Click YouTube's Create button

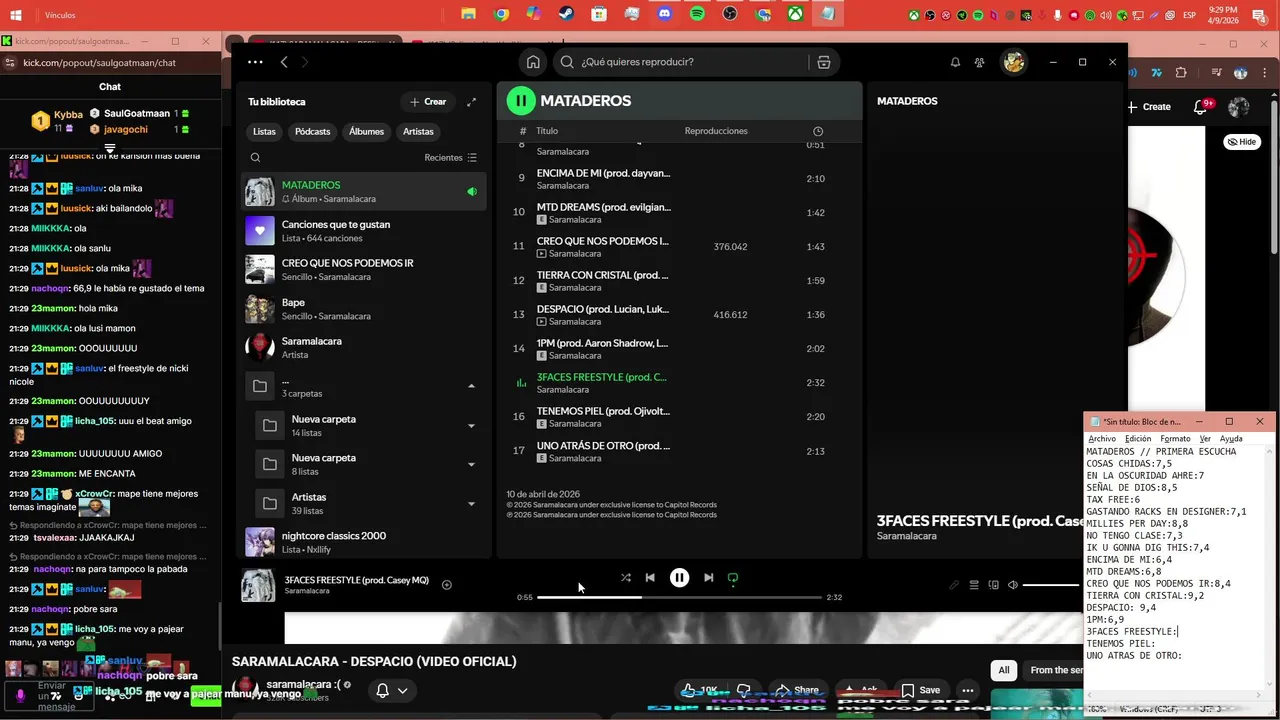[x=1149, y=107]
